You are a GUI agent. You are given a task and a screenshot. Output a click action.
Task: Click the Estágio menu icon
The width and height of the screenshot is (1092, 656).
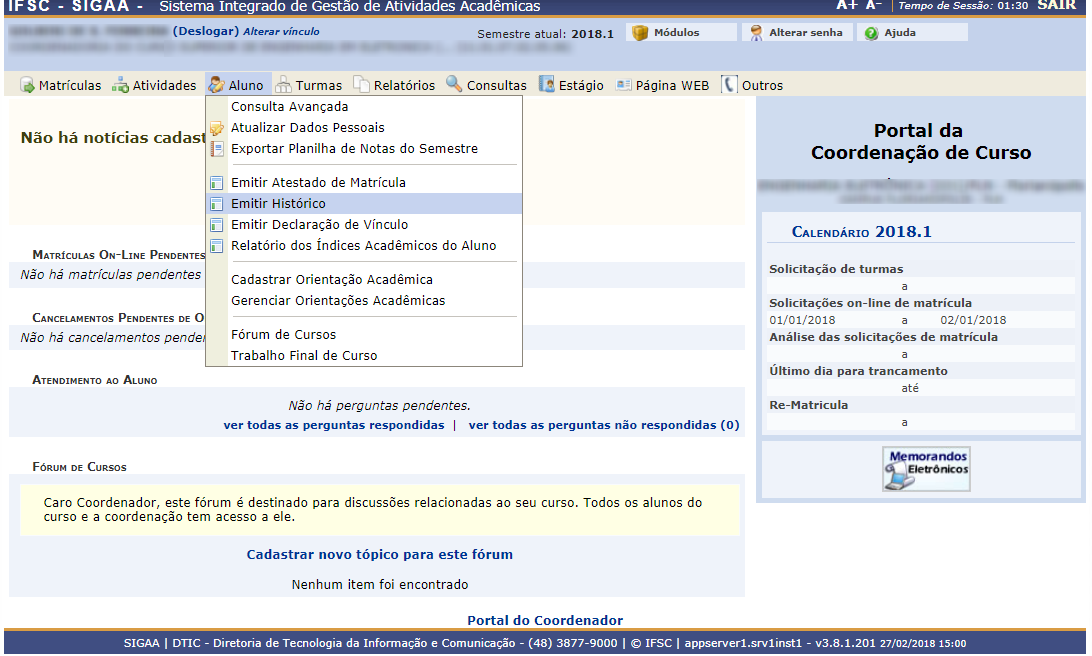(547, 84)
